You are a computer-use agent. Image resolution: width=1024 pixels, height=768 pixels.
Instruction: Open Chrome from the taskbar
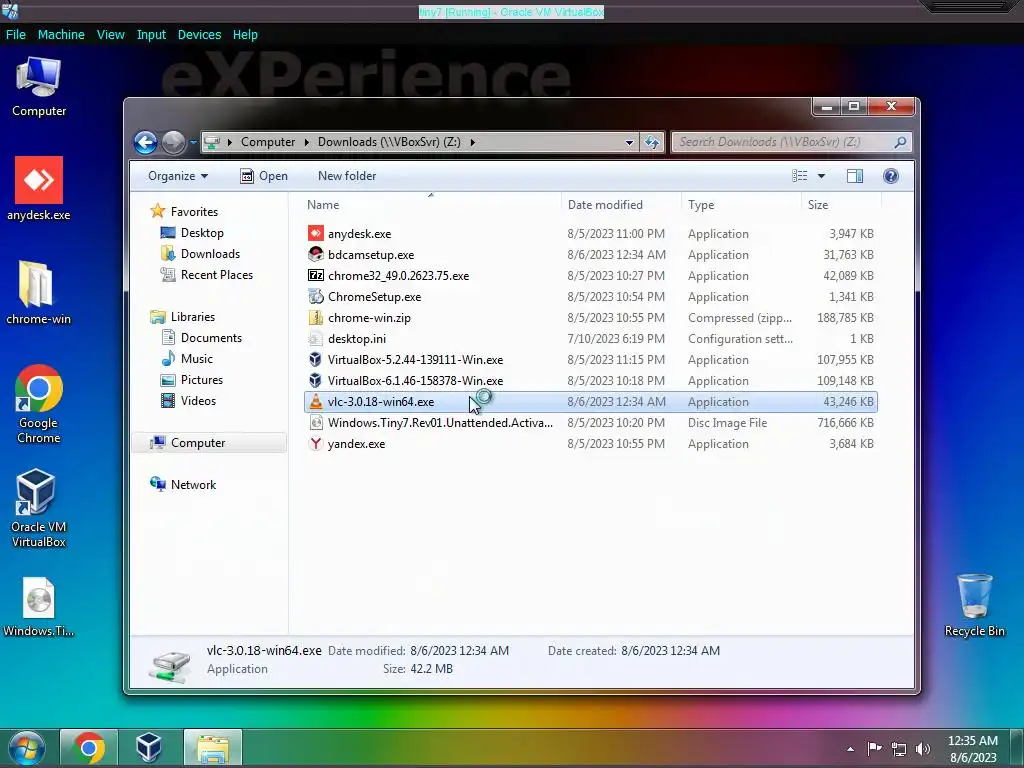tap(89, 748)
